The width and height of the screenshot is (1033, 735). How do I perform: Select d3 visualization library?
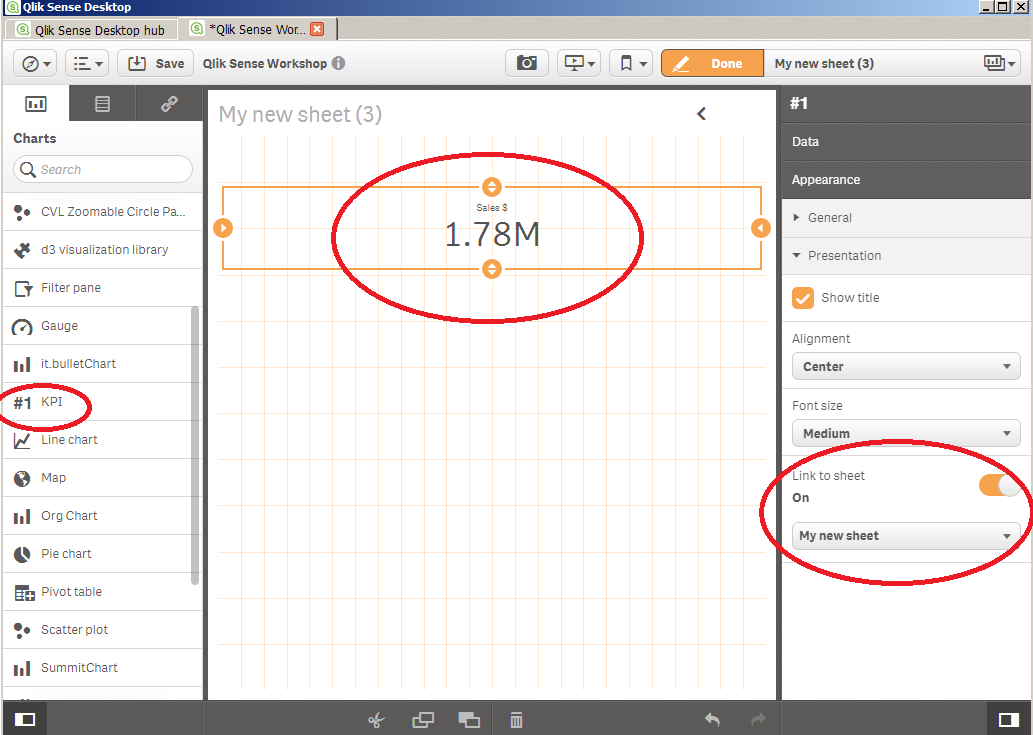click(102, 250)
